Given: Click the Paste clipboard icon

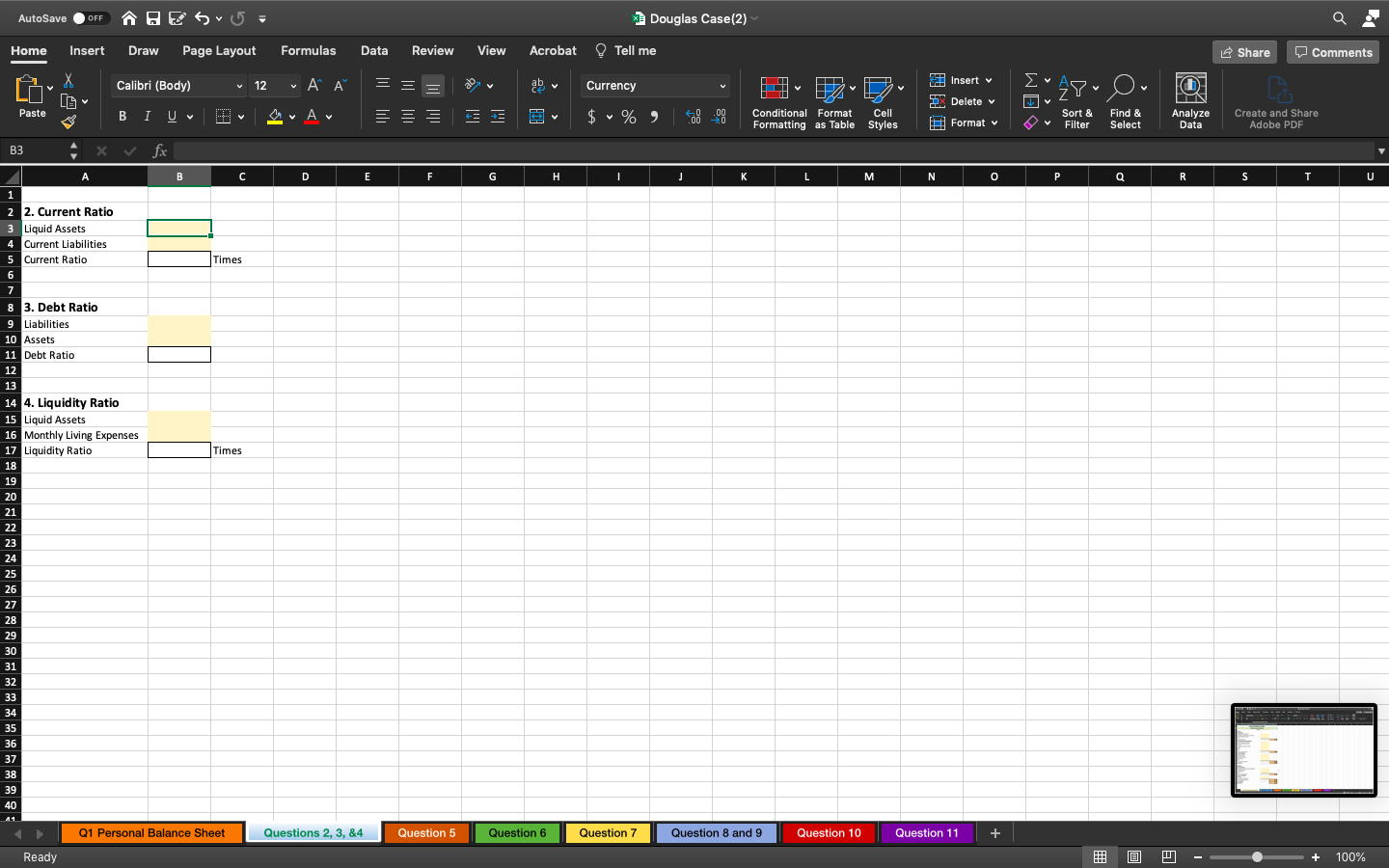Looking at the screenshot, I should pyautogui.click(x=29, y=89).
